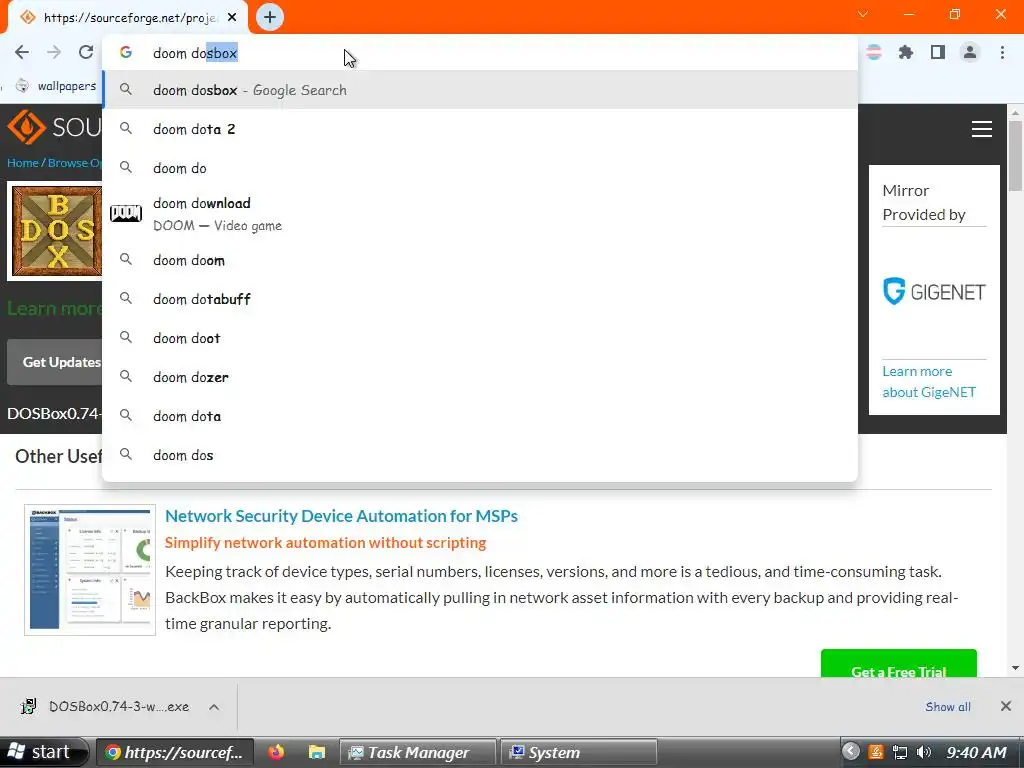The image size is (1024, 768).
Task: Click the address bar containing doom dosbox
Action: click(x=480, y=53)
